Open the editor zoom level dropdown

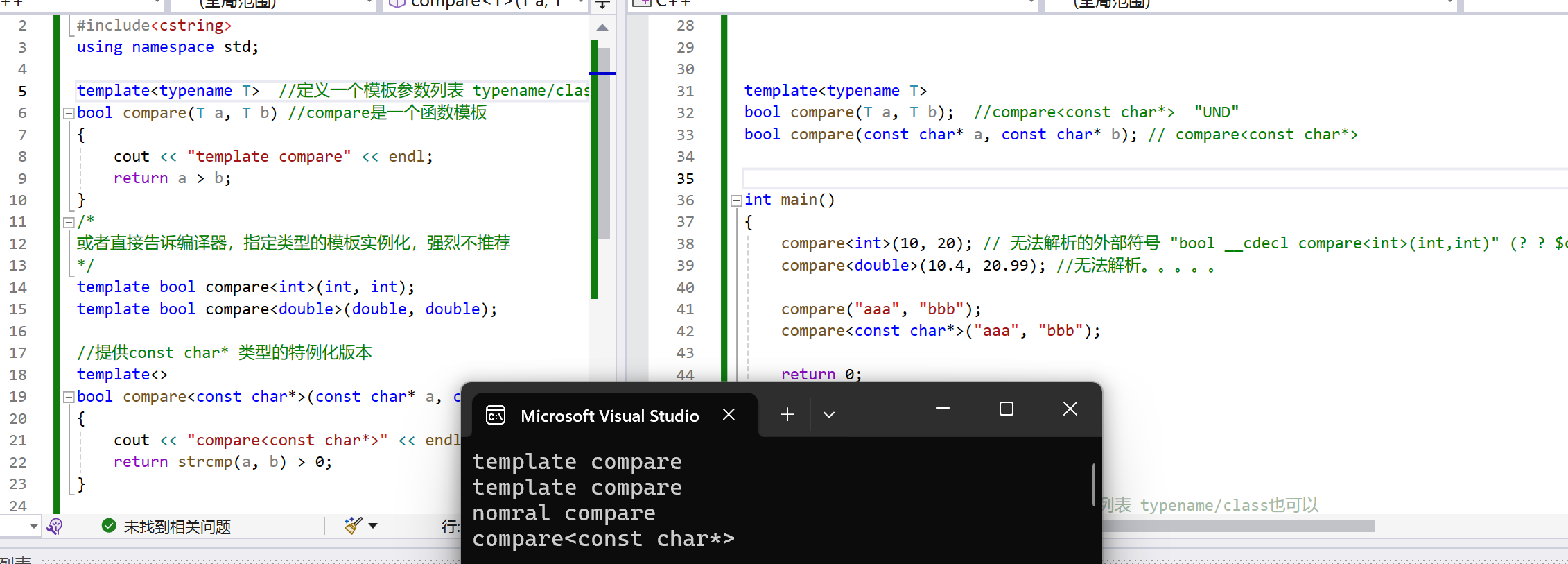(x=33, y=527)
